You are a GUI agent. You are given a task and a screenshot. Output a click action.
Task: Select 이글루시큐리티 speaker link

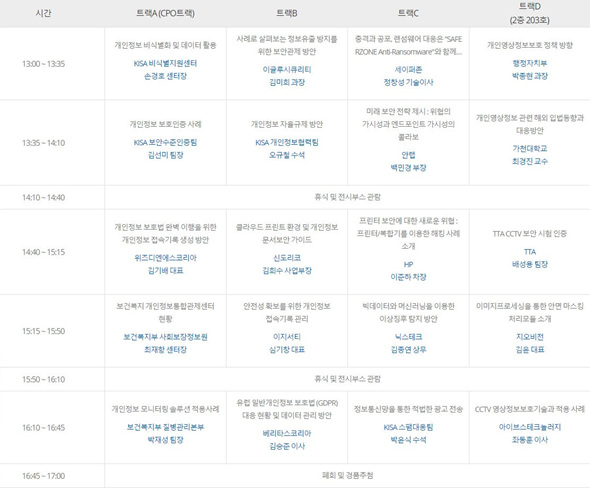(x=287, y=70)
